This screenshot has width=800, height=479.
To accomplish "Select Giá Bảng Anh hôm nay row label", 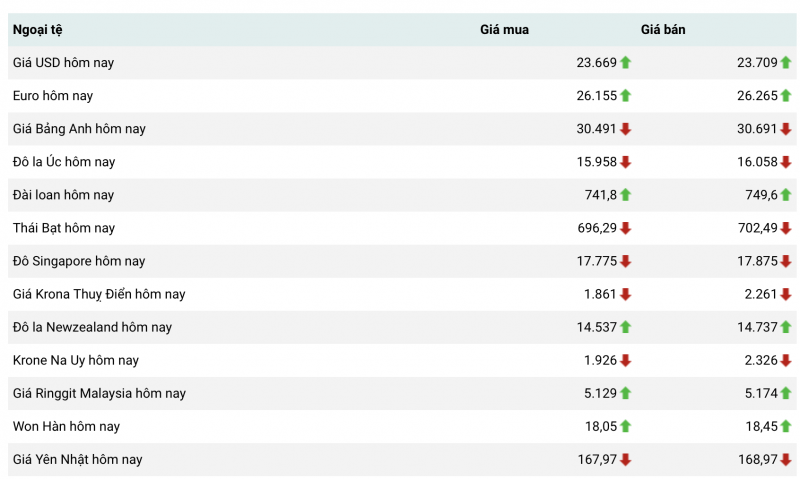I will (x=79, y=129).
